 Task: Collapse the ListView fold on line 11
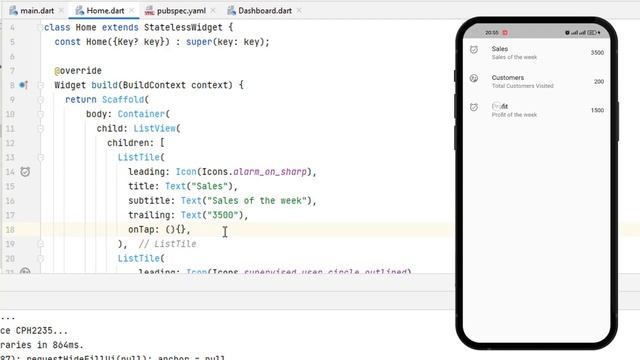click(40, 129)
